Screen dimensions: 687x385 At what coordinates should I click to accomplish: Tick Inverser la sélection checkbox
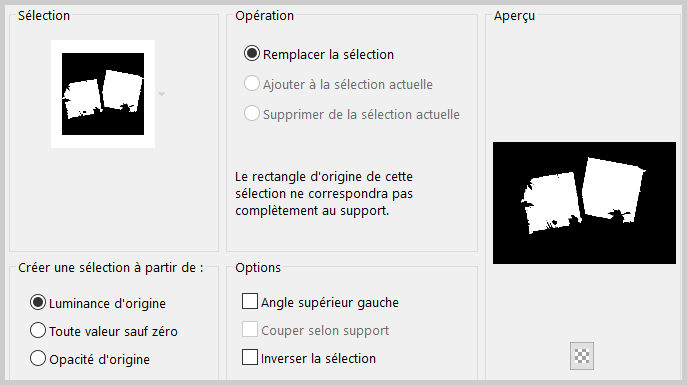coord(250,358)
